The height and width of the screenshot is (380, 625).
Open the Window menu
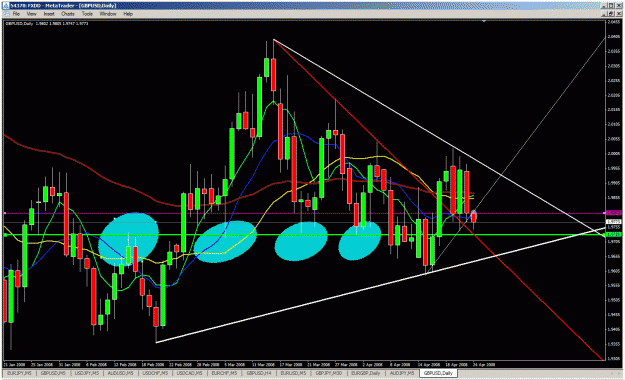point(108,14)
